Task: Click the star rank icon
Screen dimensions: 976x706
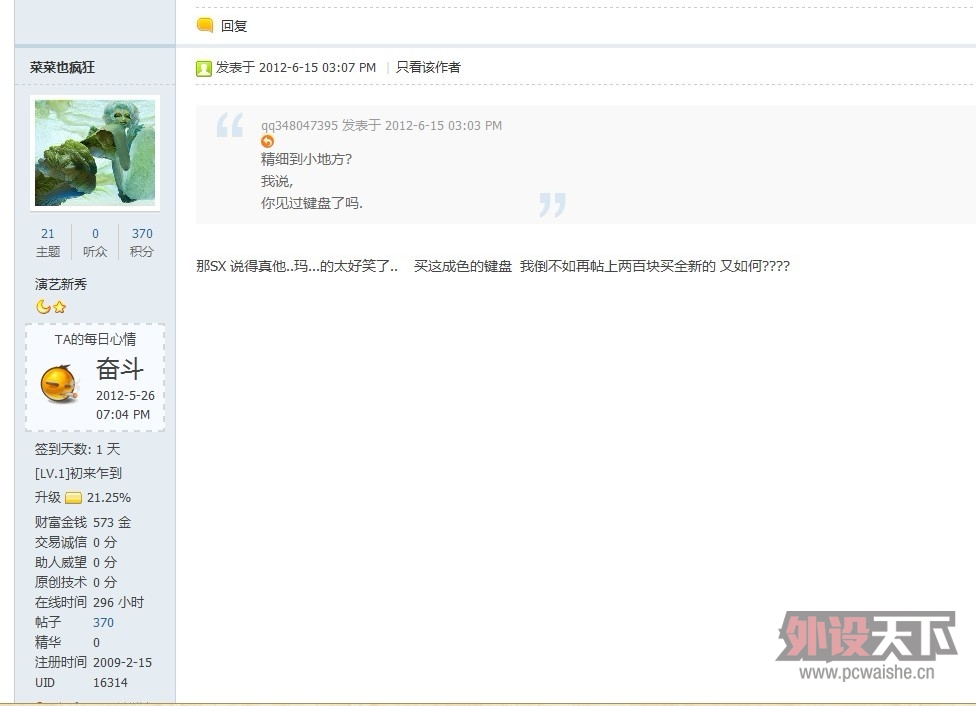Action: click(59, 307)
